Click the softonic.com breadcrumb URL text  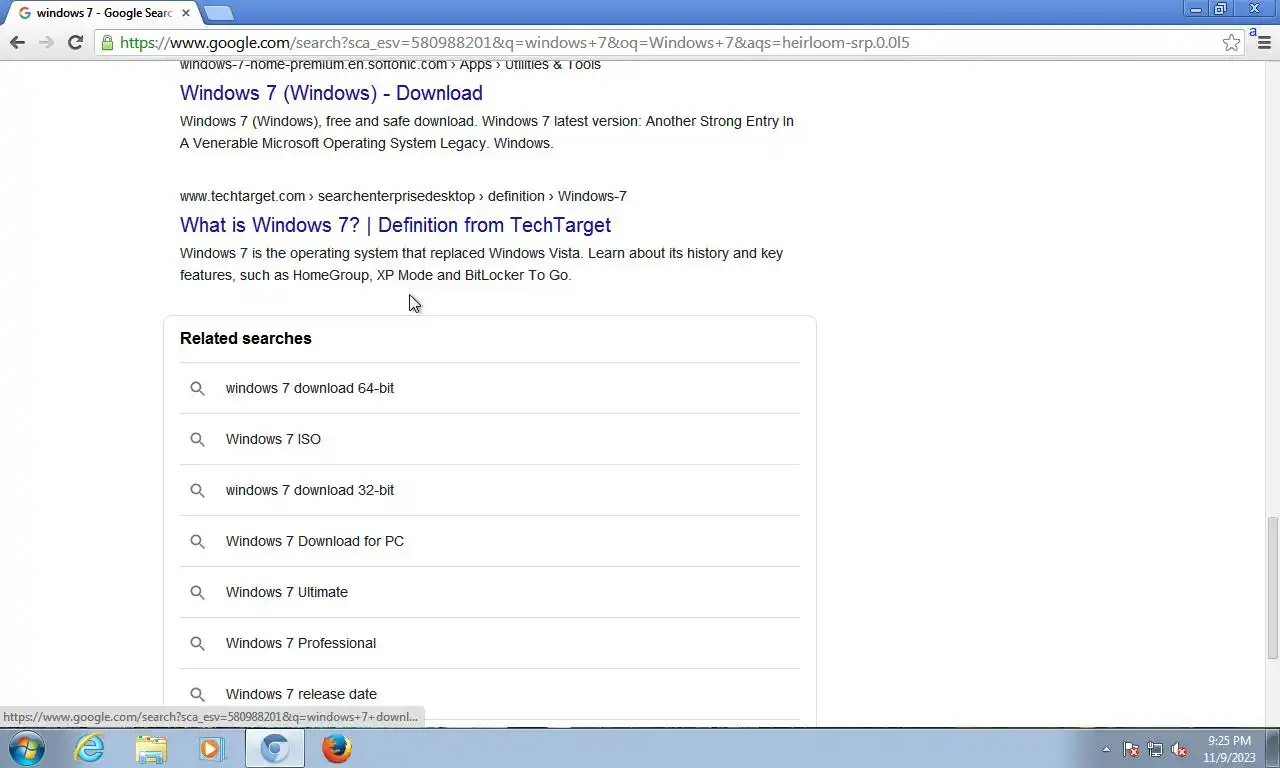pyautogui.click(x=390, y=65)
